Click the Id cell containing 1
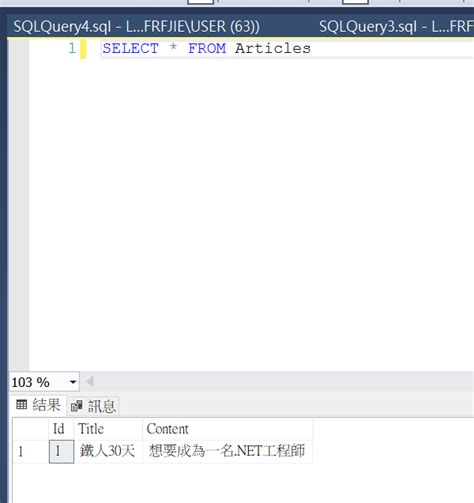474x503 pixels. (61, 452)
